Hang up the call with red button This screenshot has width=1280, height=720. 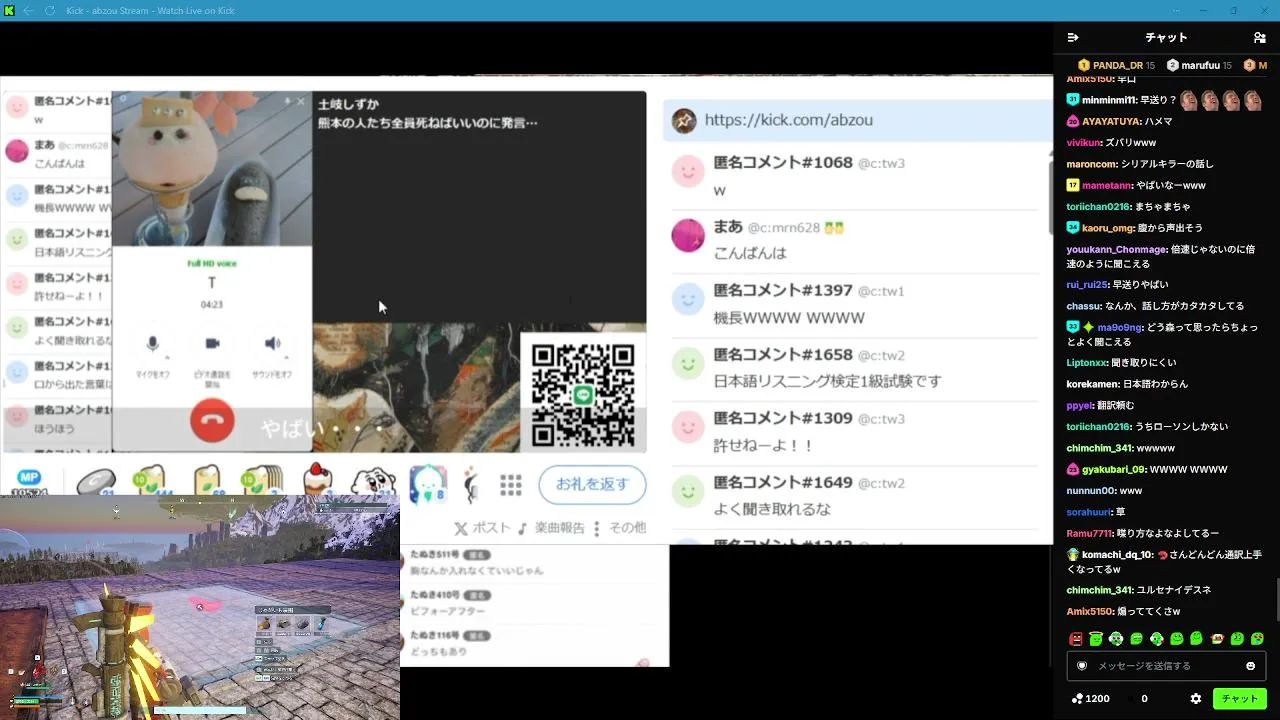click(212, 421)
